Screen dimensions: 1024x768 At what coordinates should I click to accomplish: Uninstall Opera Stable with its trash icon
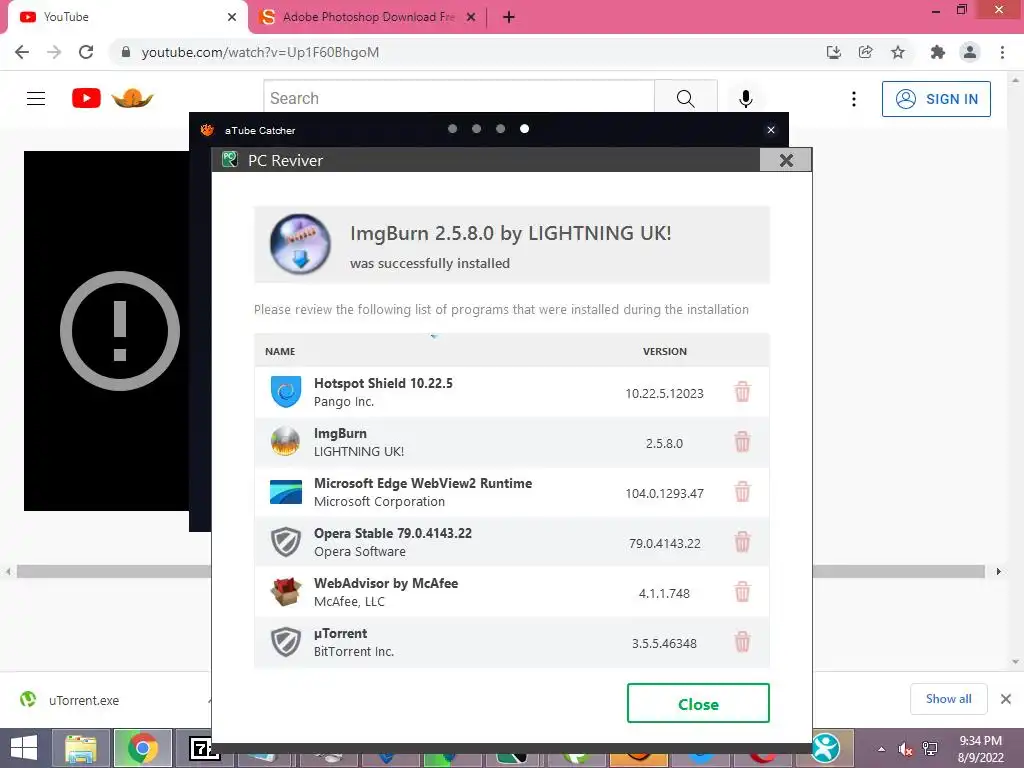742,542
